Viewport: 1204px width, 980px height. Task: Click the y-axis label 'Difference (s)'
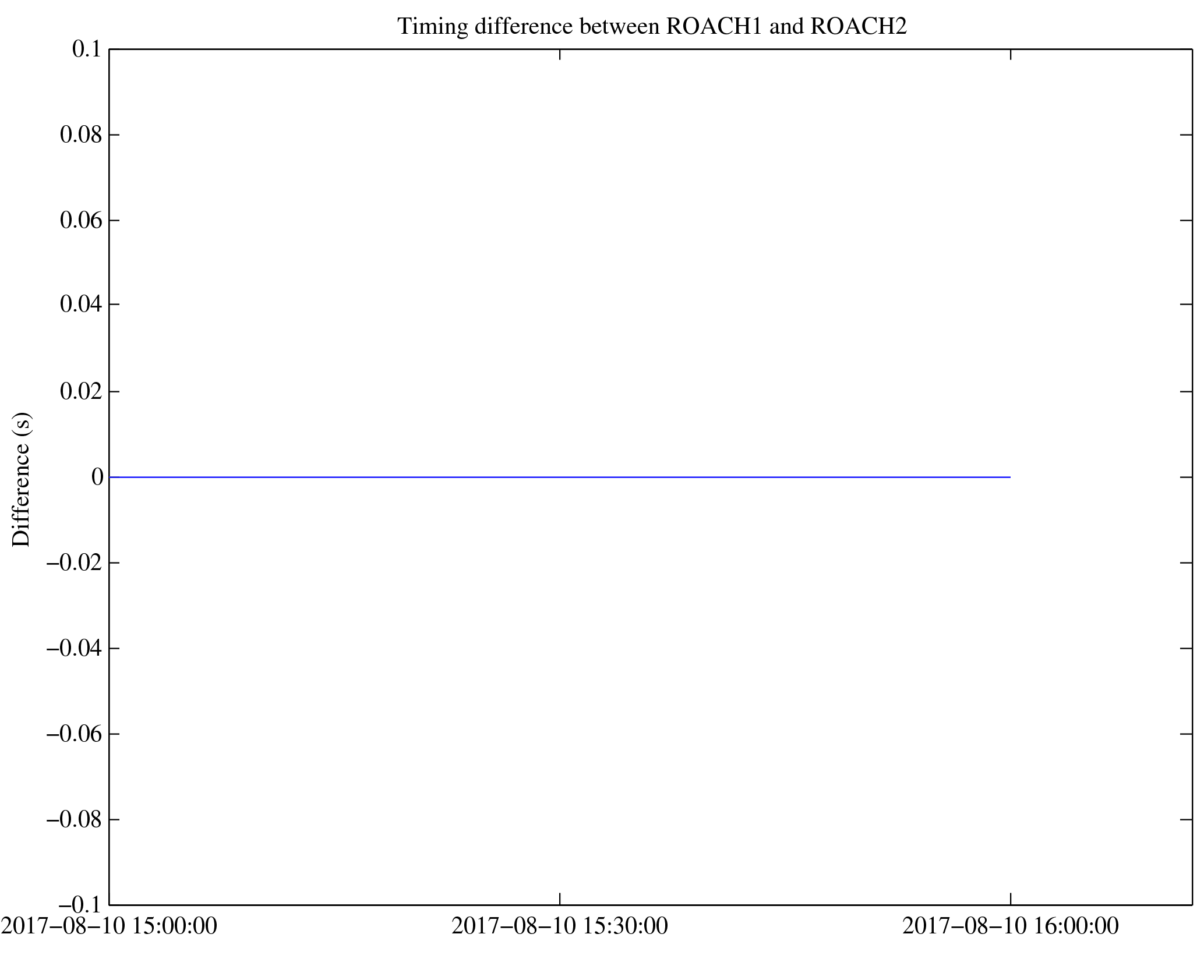point(22,479)
